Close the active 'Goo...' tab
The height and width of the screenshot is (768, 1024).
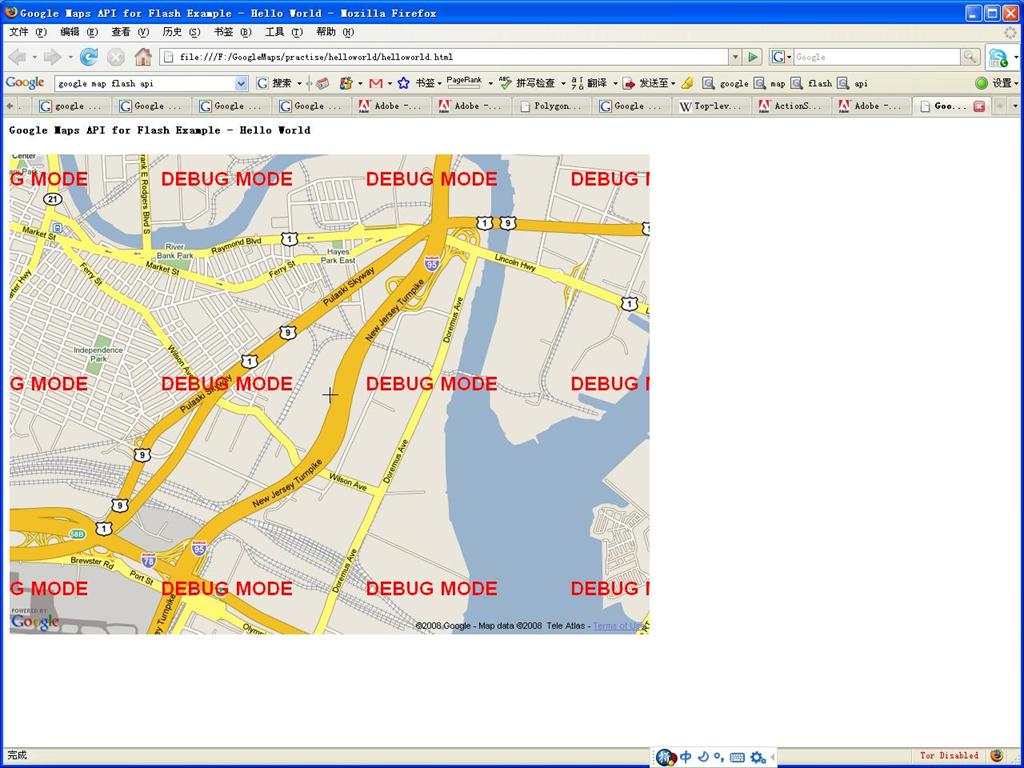(x=979, y=106)
